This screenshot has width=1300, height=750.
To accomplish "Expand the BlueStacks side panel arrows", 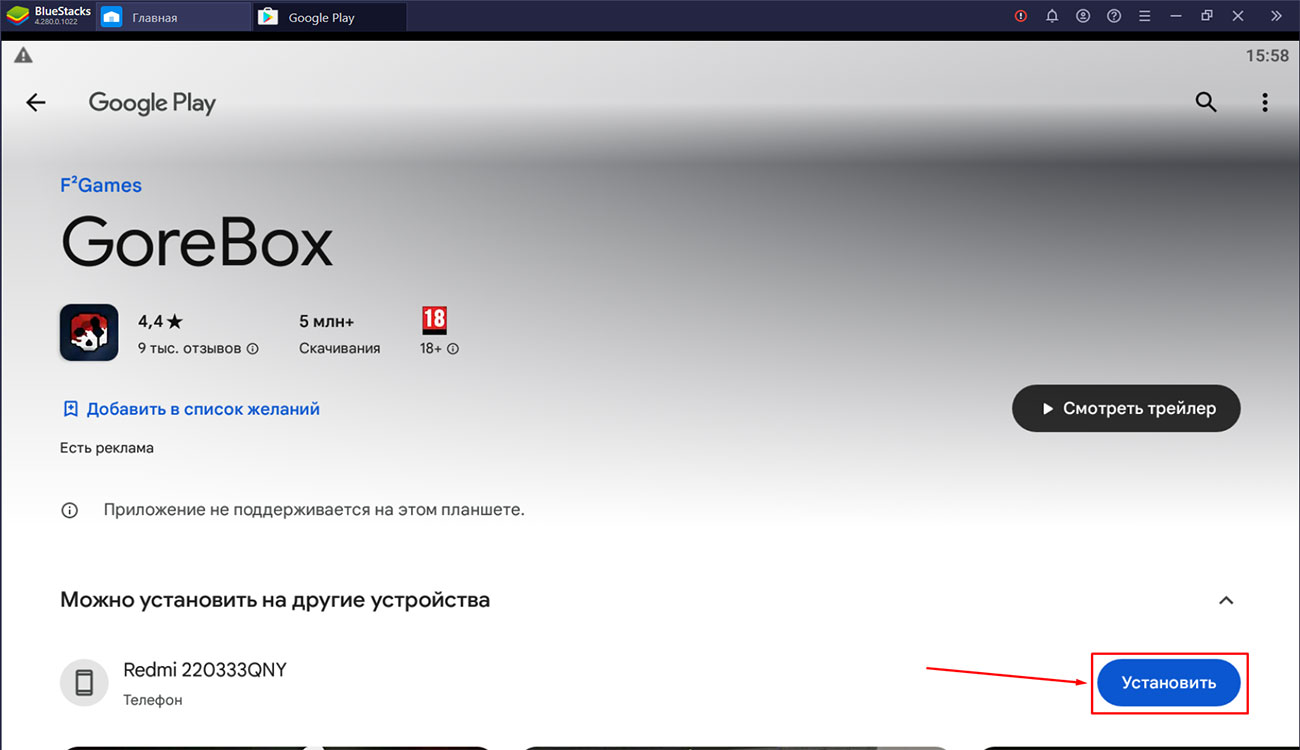I will (x=1276, y=16).
